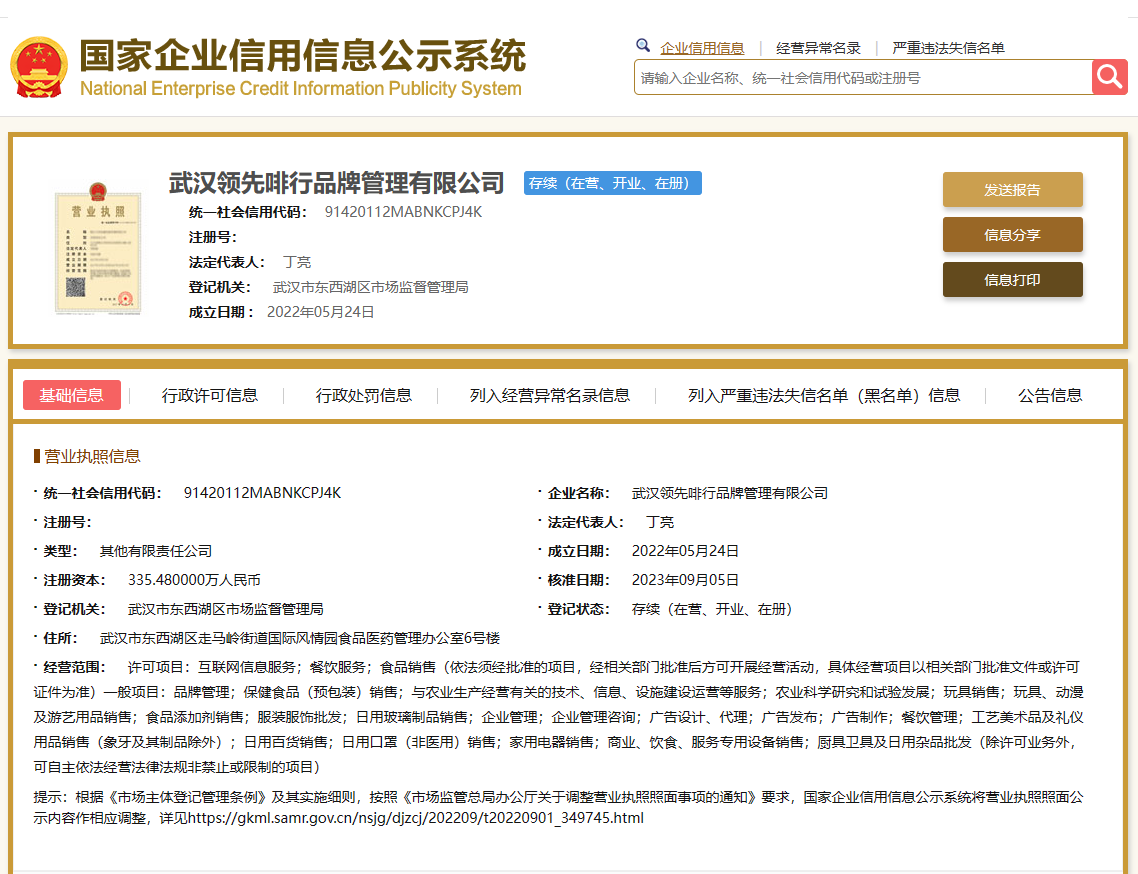Click 丁亮 in the header summary

point(297,262)
